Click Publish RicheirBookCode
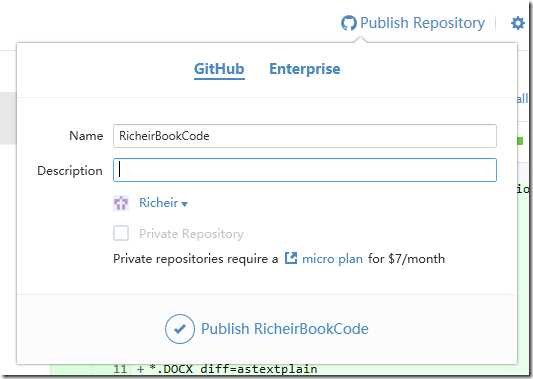533x379 pixels. [285, 329]
